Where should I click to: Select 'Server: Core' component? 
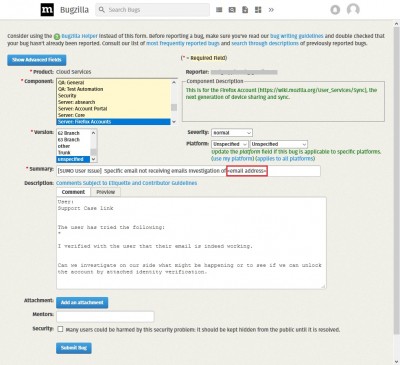(x=113, y=115)
